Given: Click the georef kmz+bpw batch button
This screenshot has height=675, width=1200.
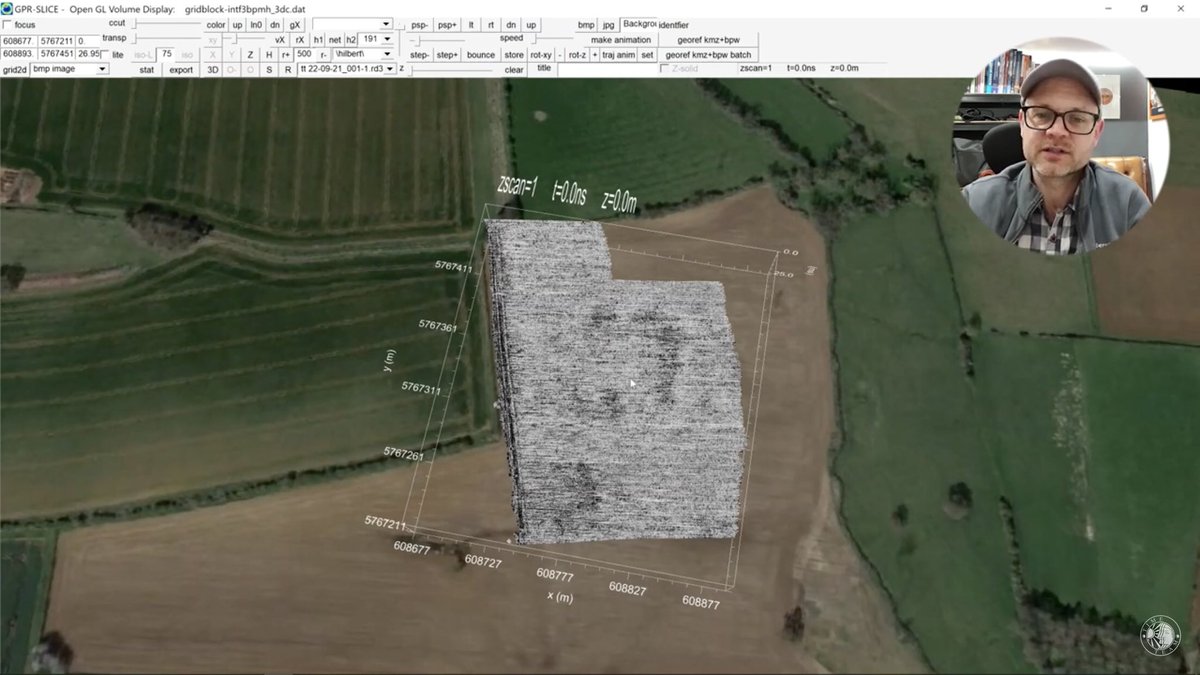Looking at the screenshot, I should [709, 54].
